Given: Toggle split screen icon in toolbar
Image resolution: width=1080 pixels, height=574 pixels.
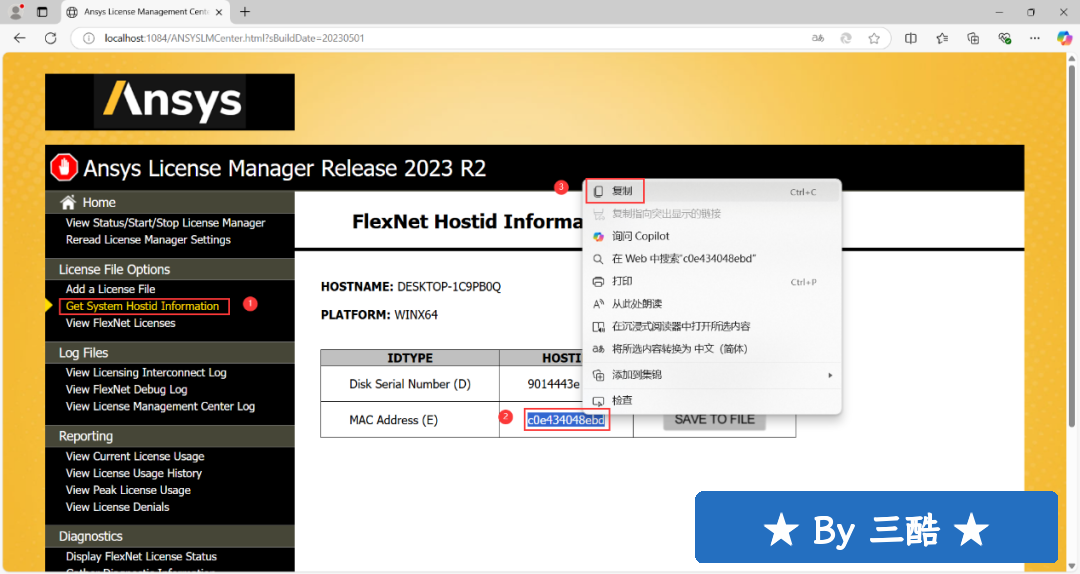Looking at the screenshot, I should tap(911, 39).
